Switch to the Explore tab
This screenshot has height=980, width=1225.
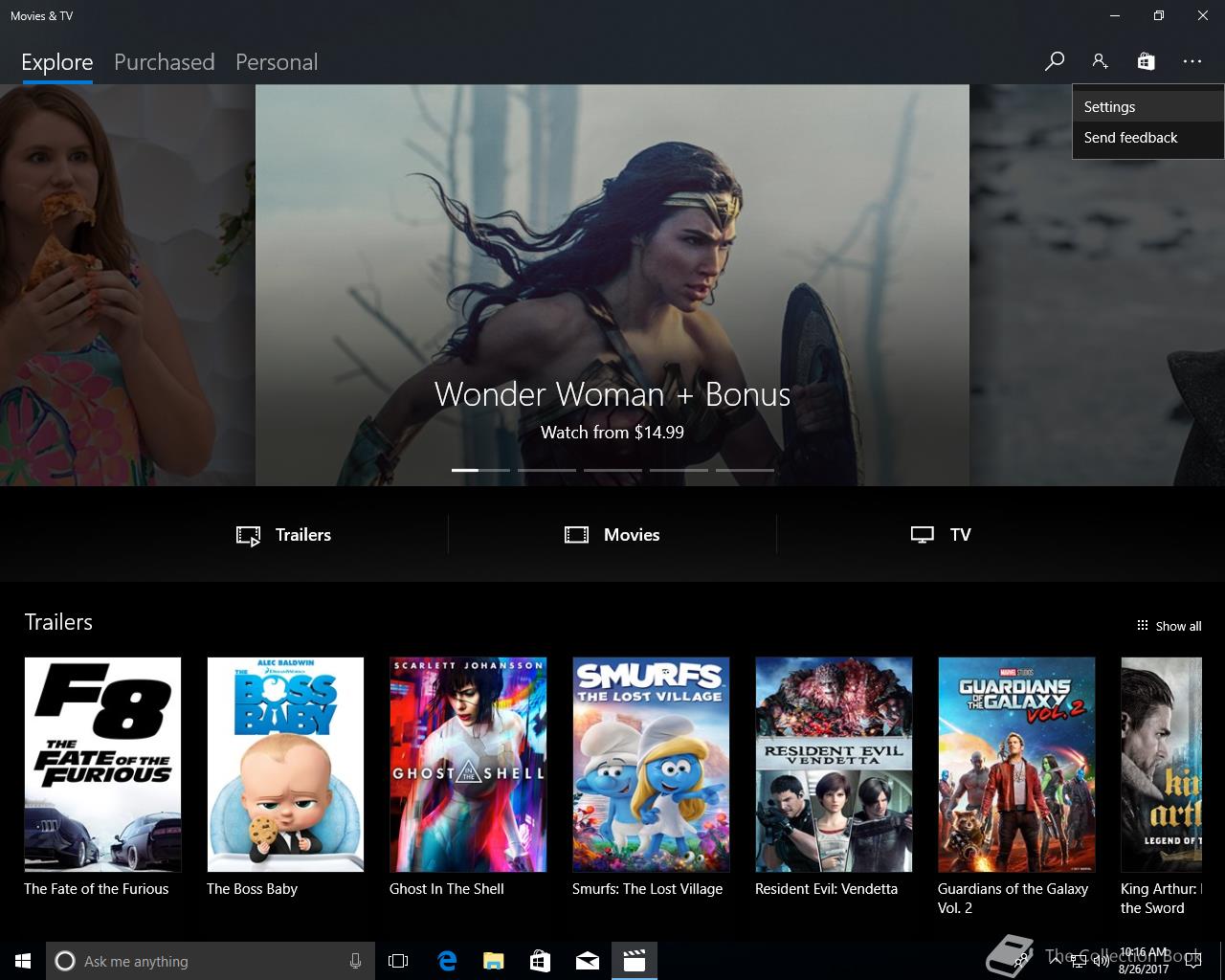57,62
